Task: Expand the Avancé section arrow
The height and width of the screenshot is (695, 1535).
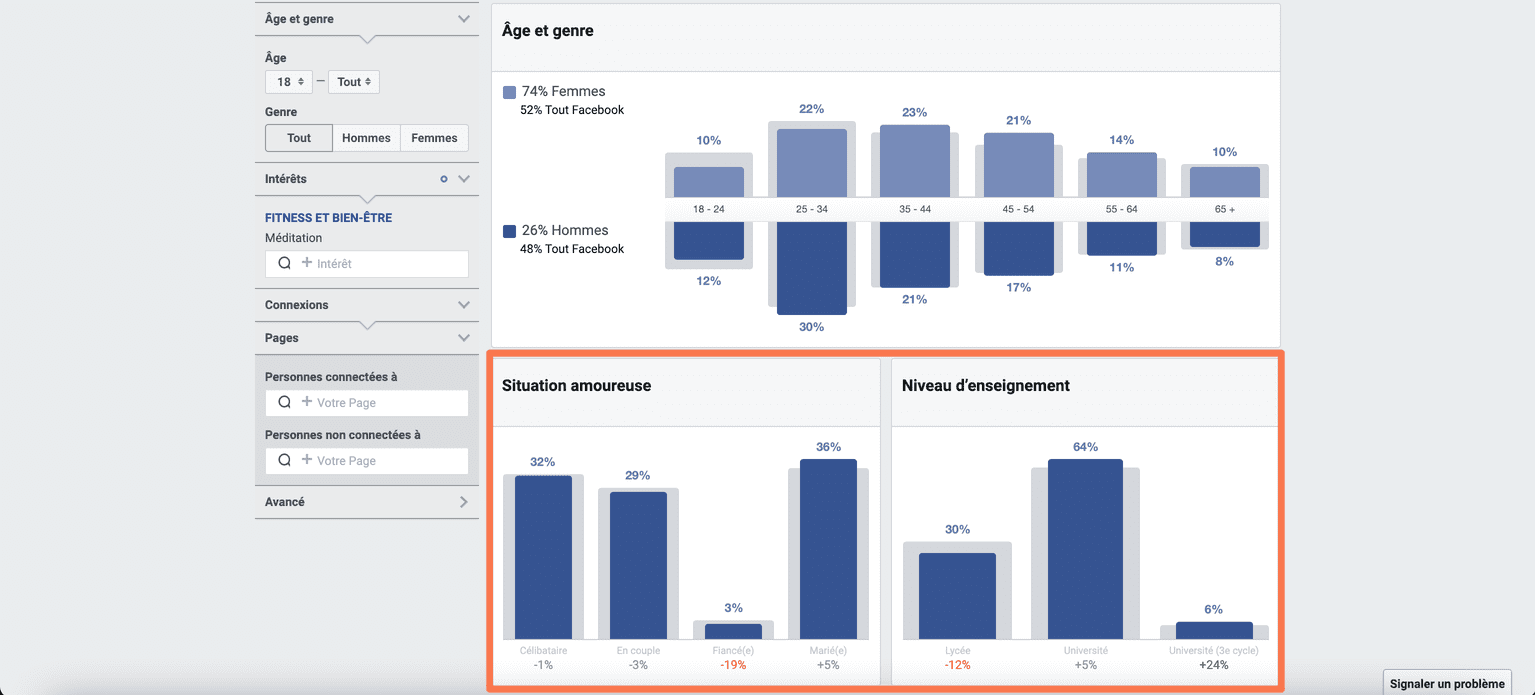Action: click(463, 502)
